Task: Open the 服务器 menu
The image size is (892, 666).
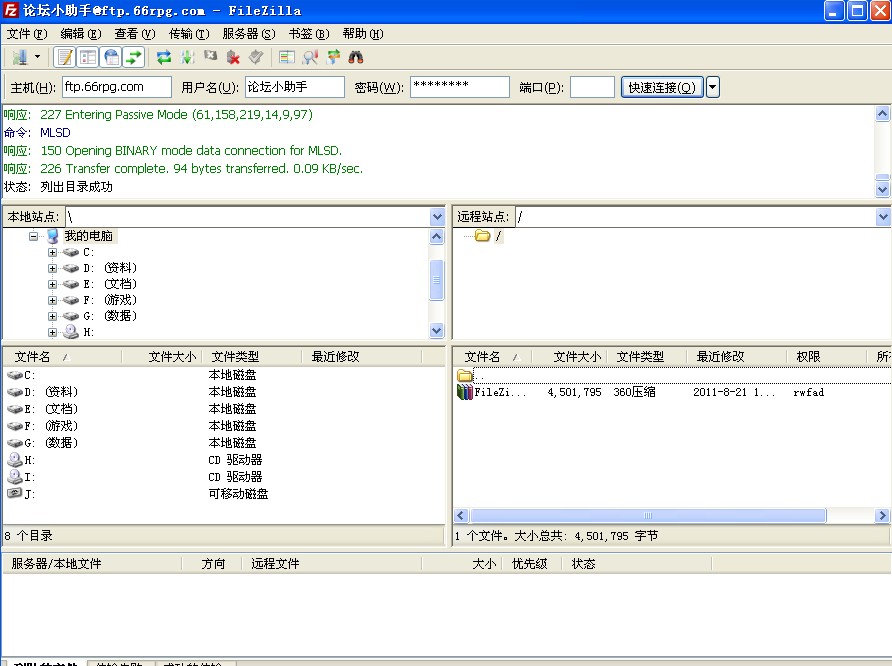Action: [249, 34]
